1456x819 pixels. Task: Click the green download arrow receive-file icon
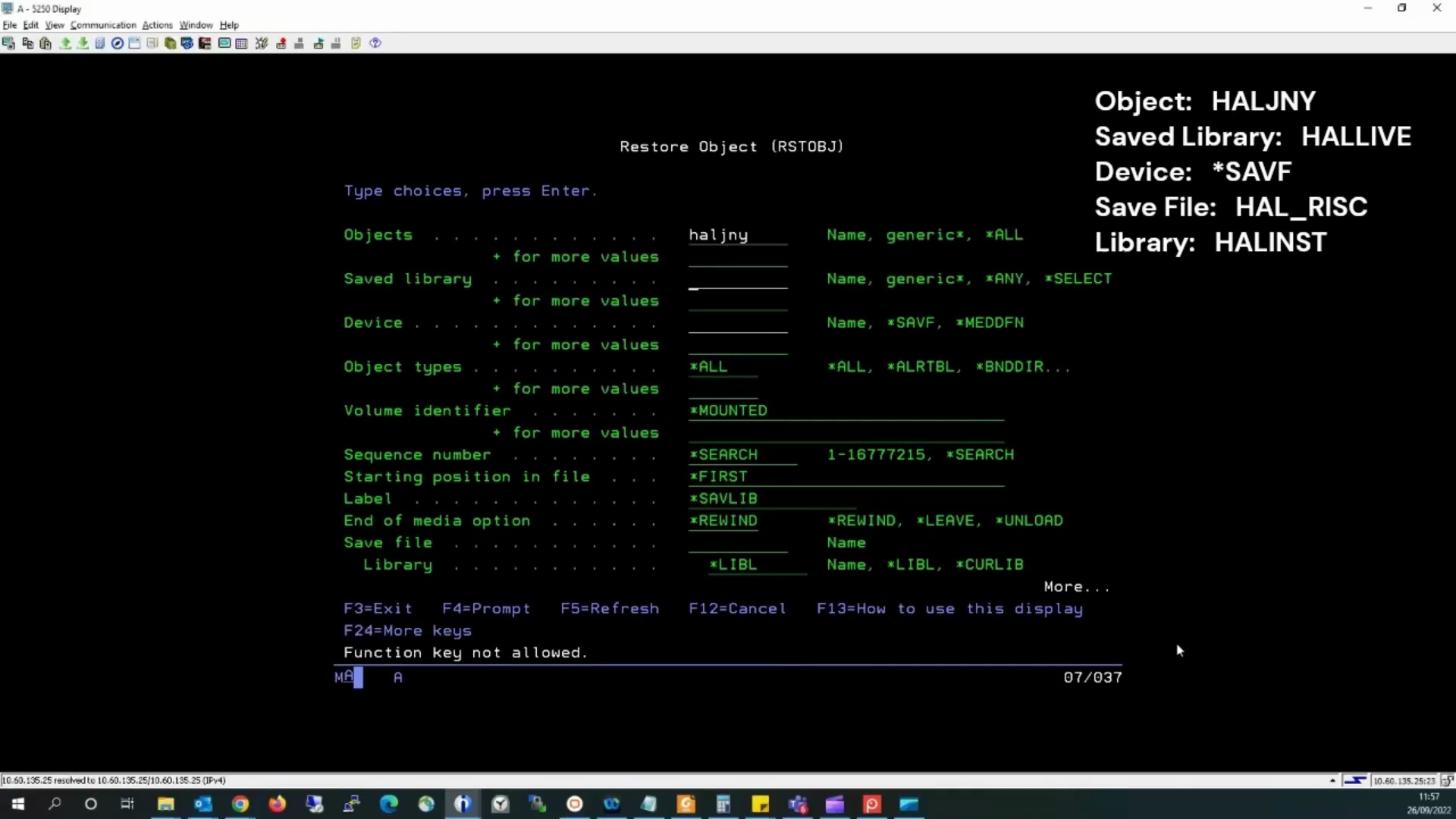[x=83, y=43]
